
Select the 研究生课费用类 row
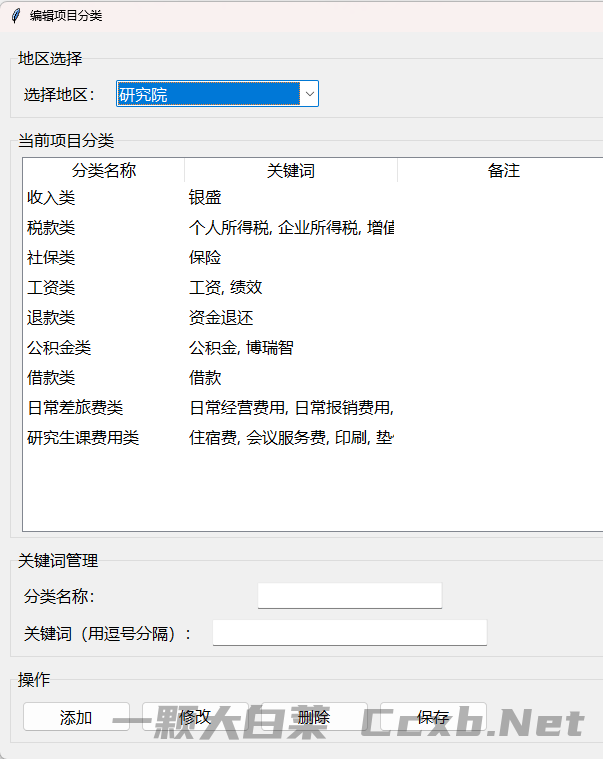click(83, 438)
